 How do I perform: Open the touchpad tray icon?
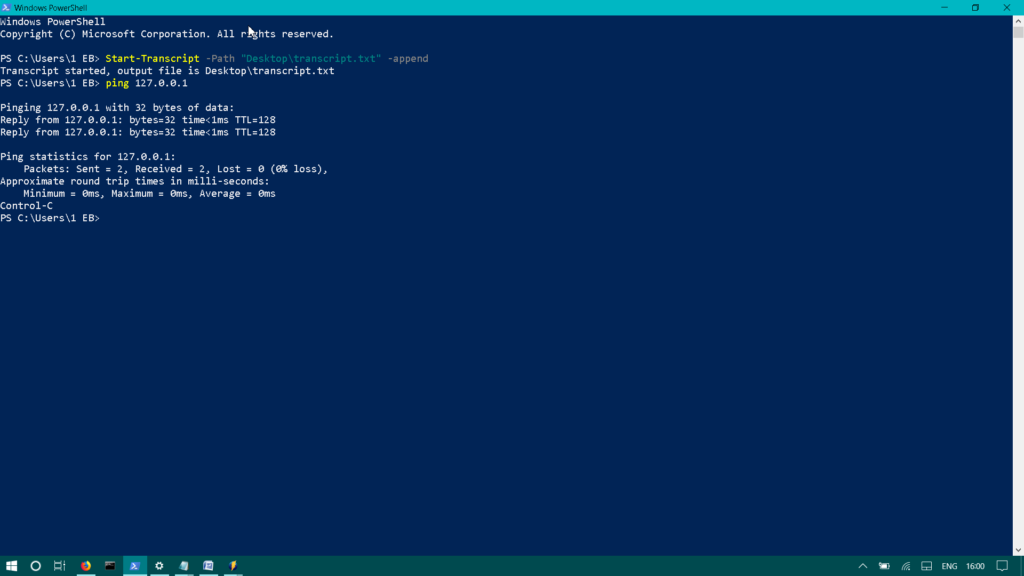927,565
